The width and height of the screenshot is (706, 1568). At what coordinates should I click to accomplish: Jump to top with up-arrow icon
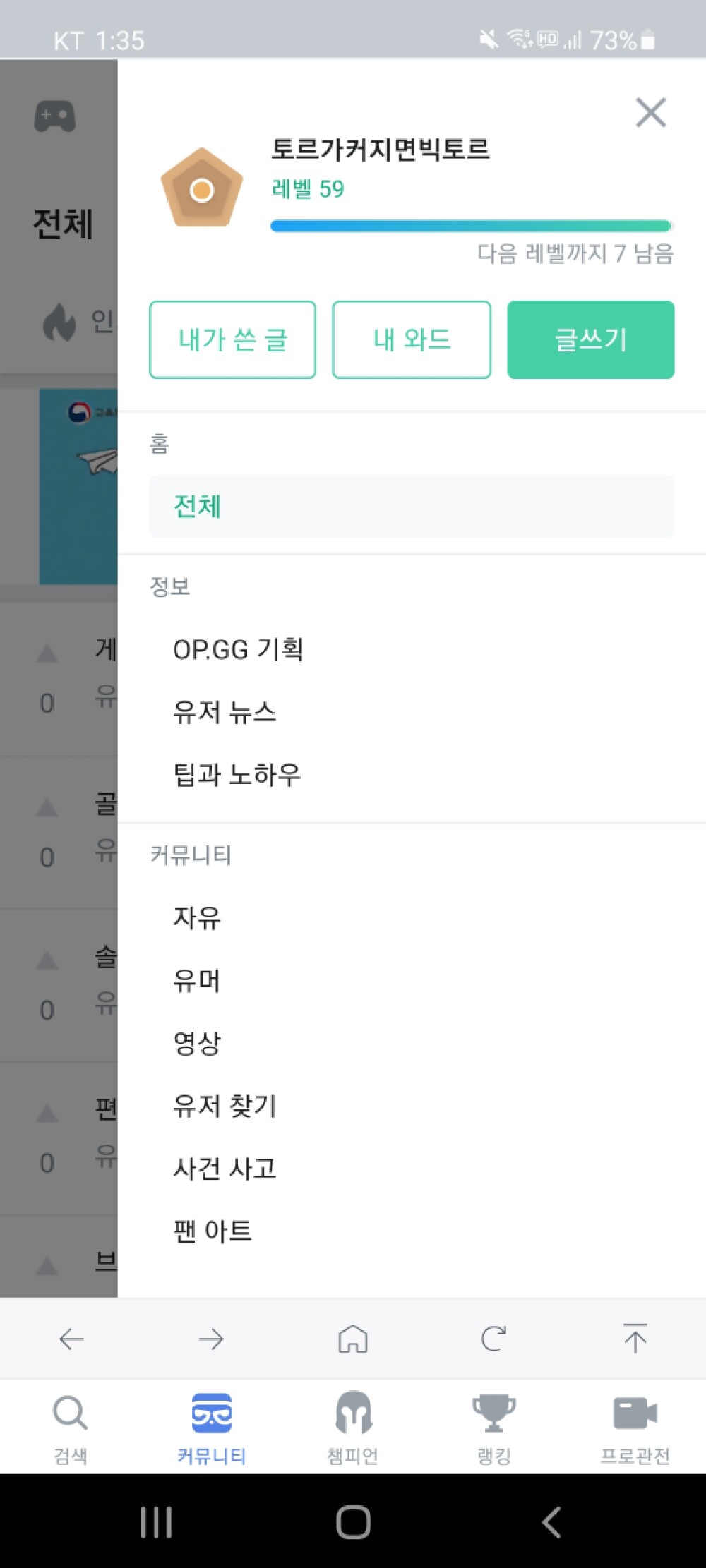(x=635, y=1338)
